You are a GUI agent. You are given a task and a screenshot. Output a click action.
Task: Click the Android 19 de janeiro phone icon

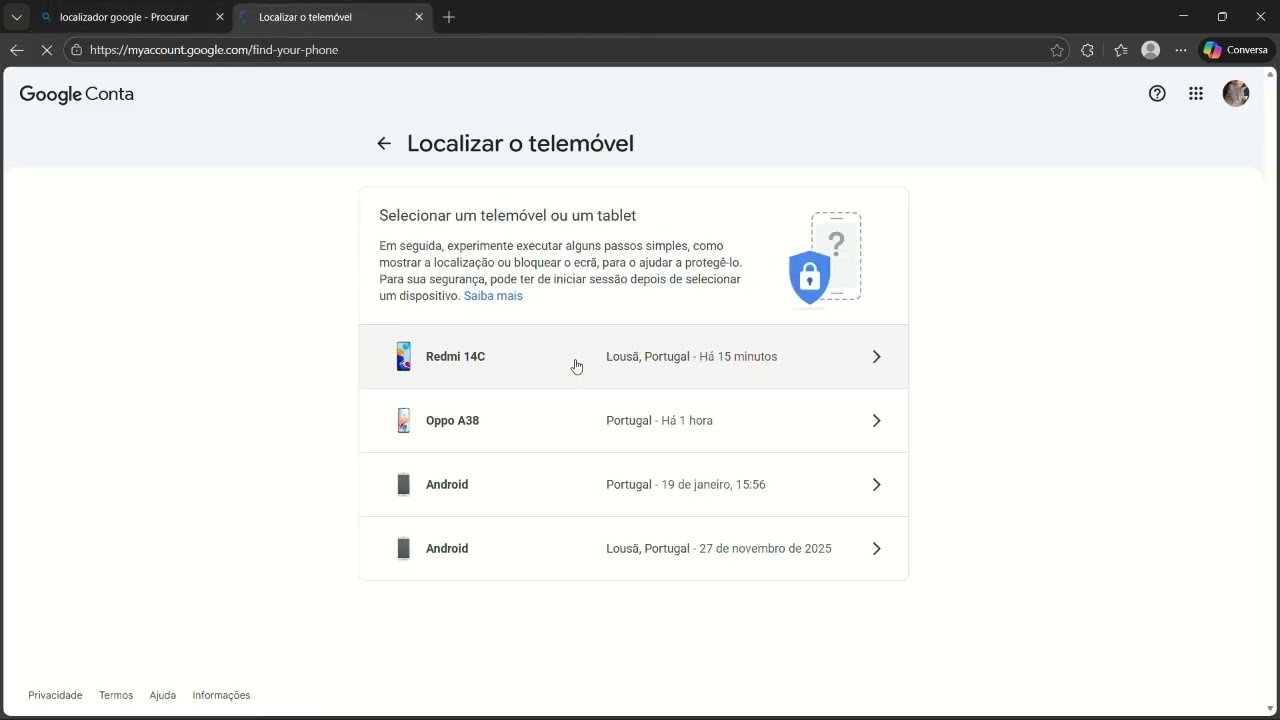coord(403,485)
